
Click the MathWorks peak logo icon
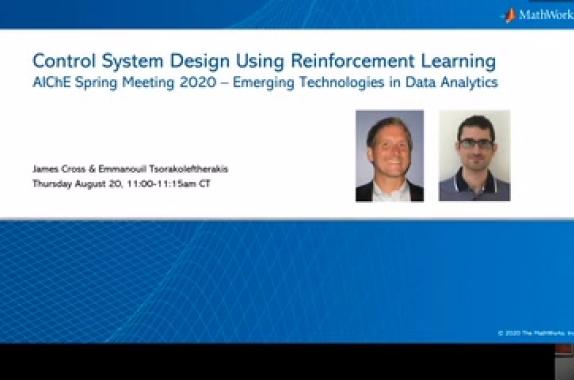click(510, 15)
